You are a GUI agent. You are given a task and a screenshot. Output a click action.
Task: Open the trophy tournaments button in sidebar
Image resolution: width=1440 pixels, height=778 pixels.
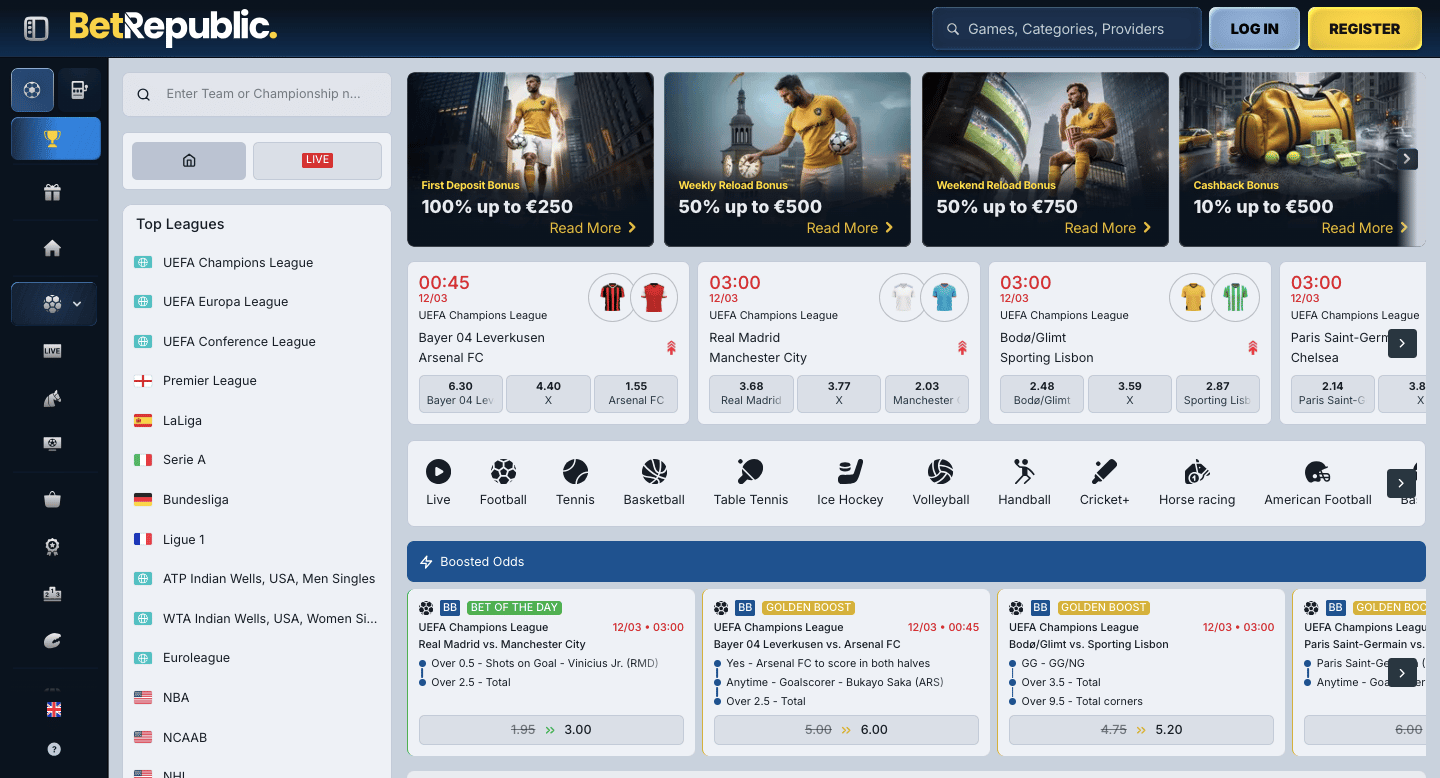tap(56, 138)
